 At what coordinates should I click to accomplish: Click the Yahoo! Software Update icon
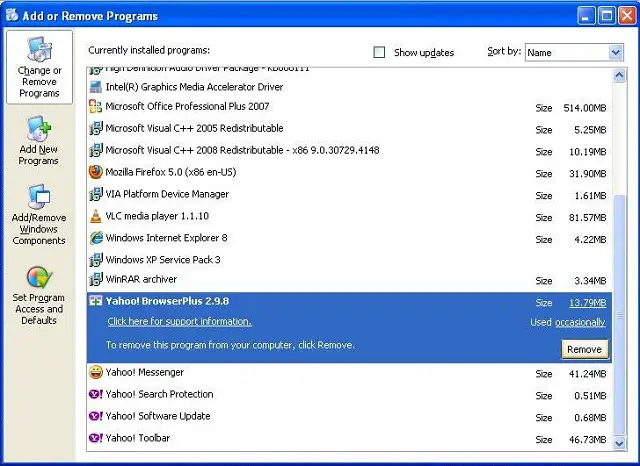96,416
